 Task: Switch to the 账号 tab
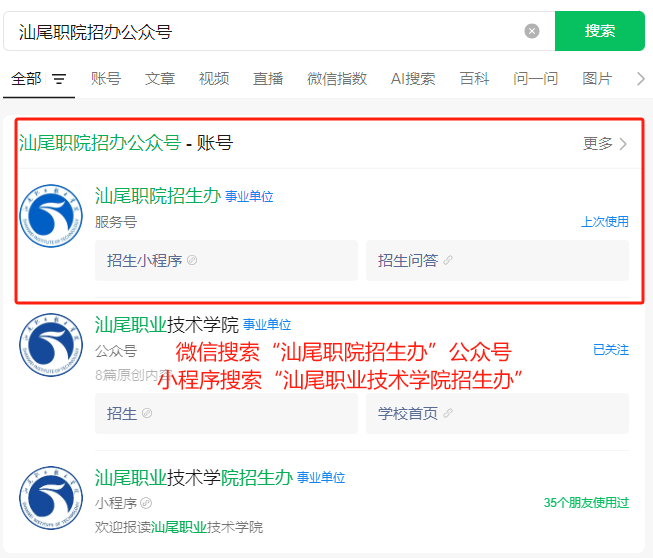click(x=106, y=79)
